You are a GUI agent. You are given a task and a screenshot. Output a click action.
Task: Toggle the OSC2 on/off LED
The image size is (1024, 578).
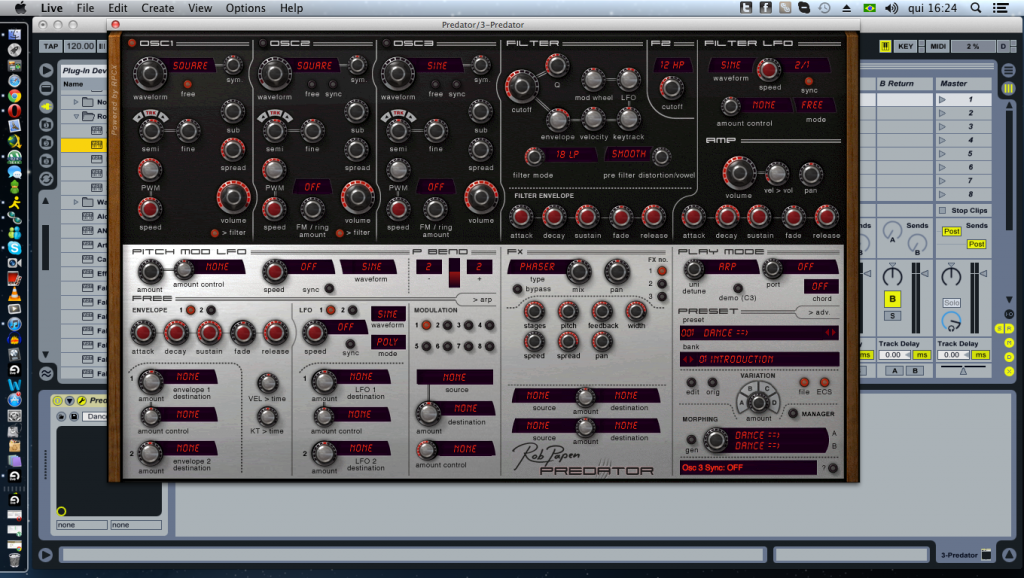point(263,44)
